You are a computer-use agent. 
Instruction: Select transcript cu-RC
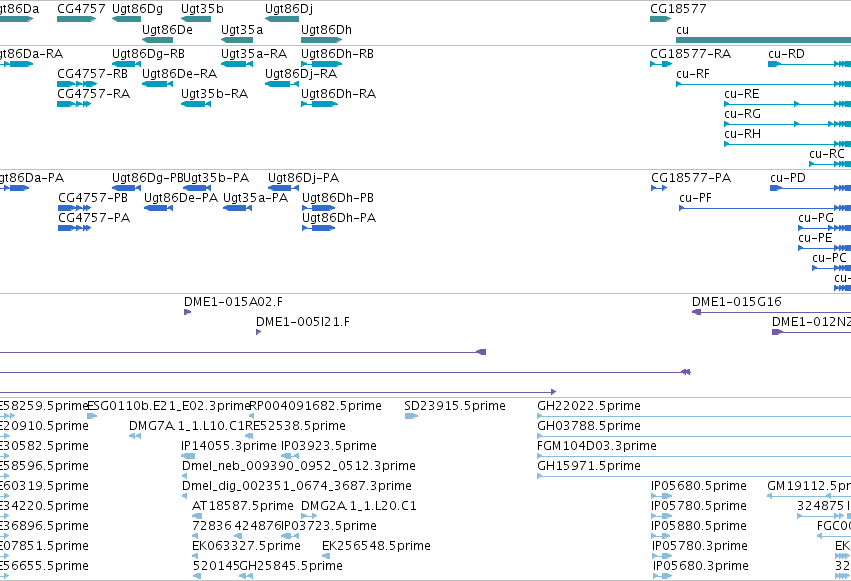tap(830, 164)
